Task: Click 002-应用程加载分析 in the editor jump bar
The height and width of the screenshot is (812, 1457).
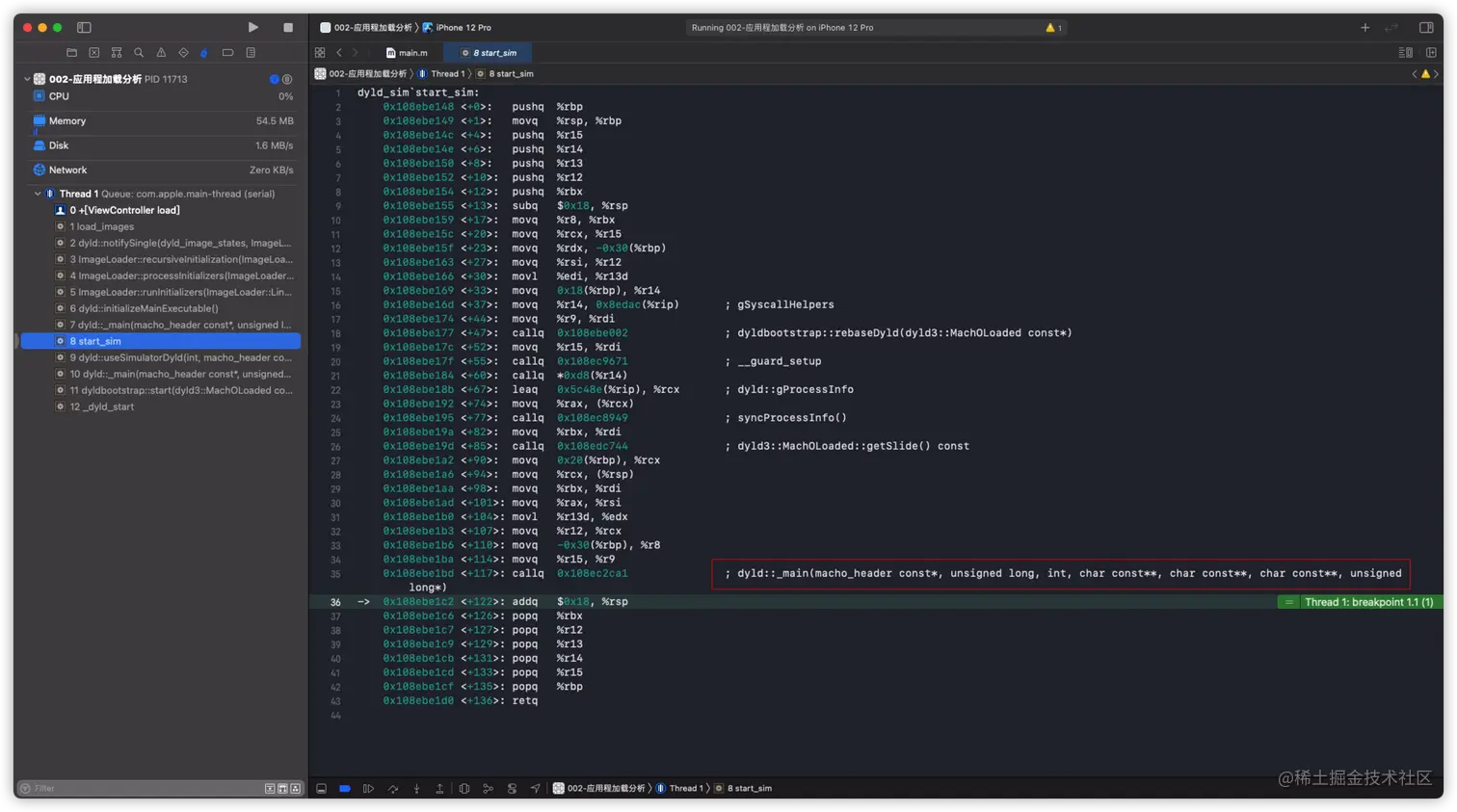Action: 361,73
